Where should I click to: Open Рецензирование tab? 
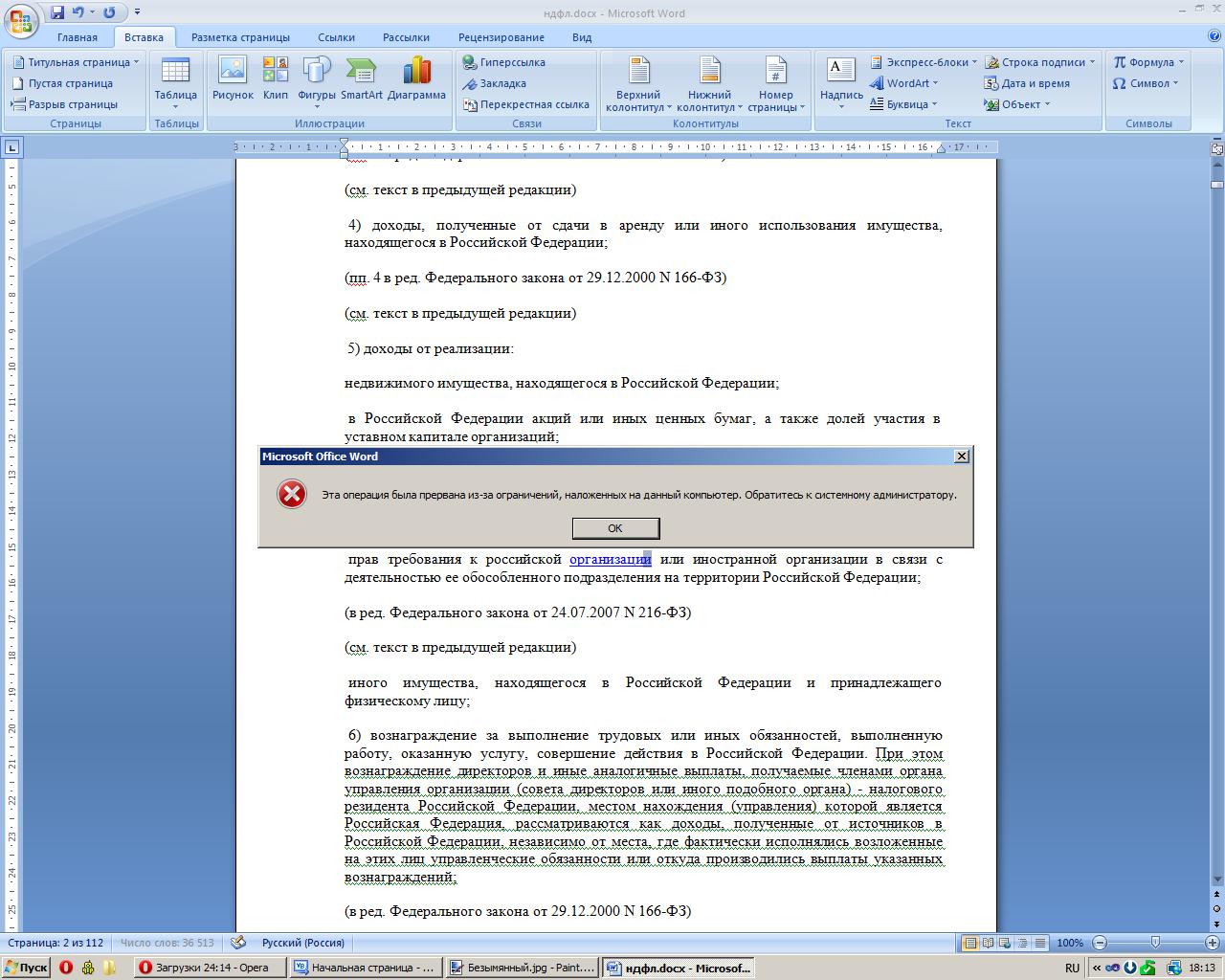click(x=501, y=37)
